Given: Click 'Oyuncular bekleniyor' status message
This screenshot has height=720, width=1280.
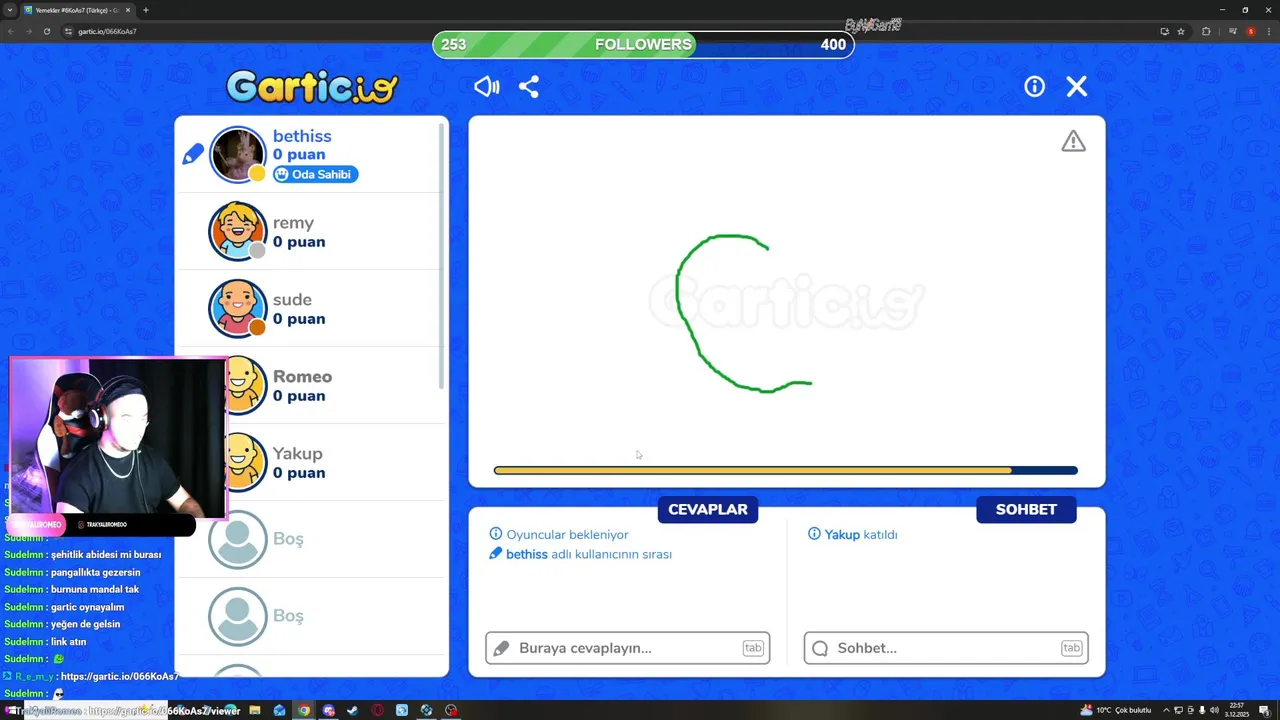Looking at the screenshot, I should 559,535.
